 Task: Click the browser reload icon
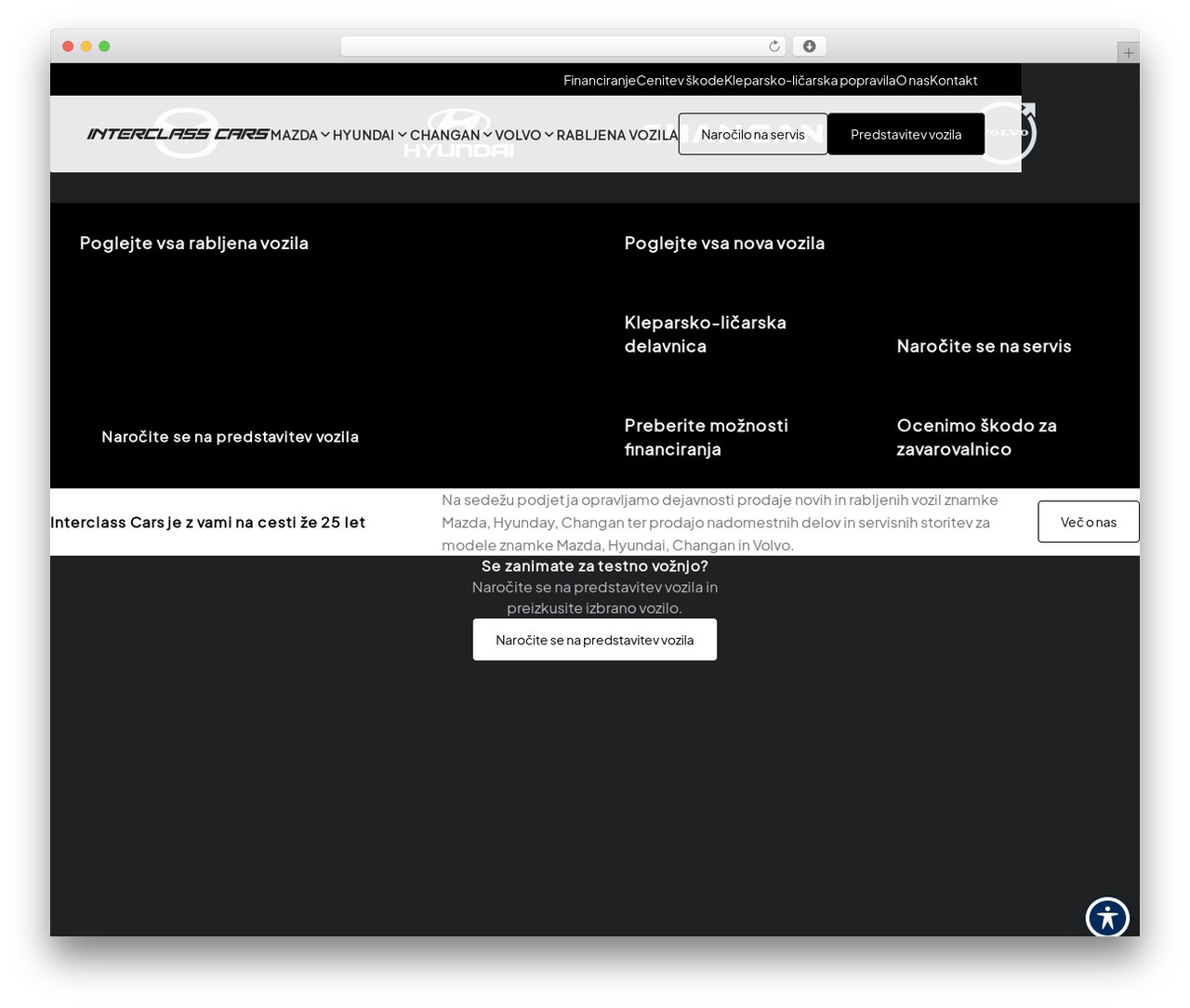point(774,46)
